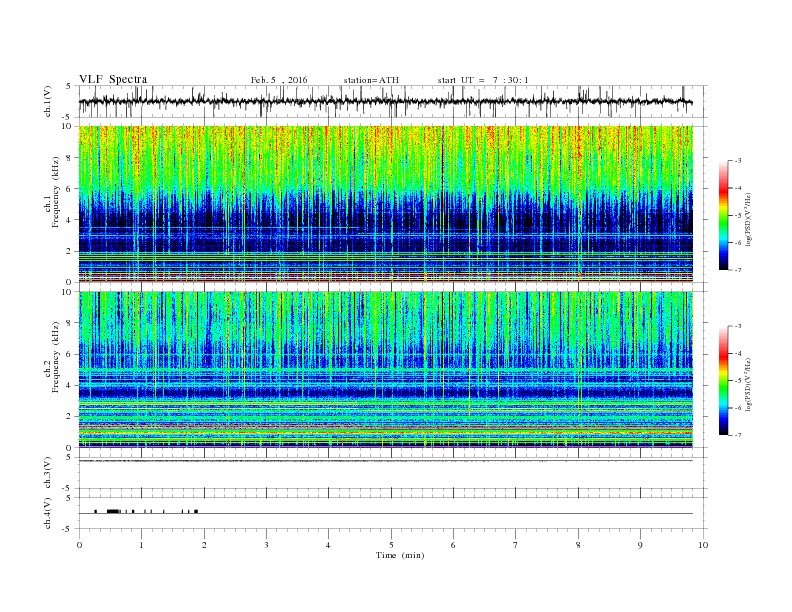Click the Time axis tick label "3"
The height and width of the screenshot is (612, 792).
pyautogui.click(x=266, y=545)
